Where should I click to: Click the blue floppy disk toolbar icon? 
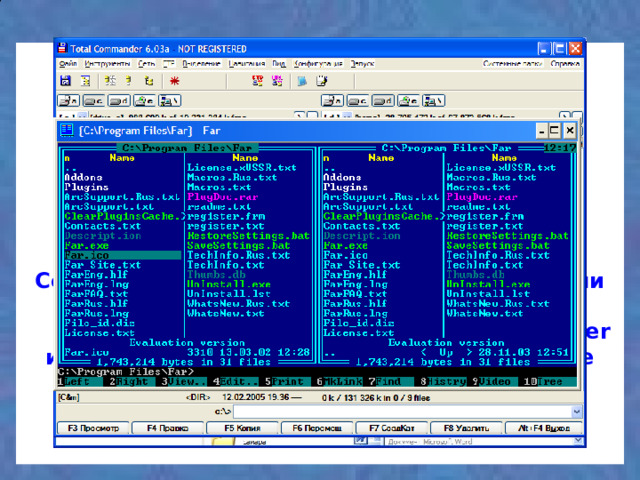pyautogui.click(x=65, y=81)
